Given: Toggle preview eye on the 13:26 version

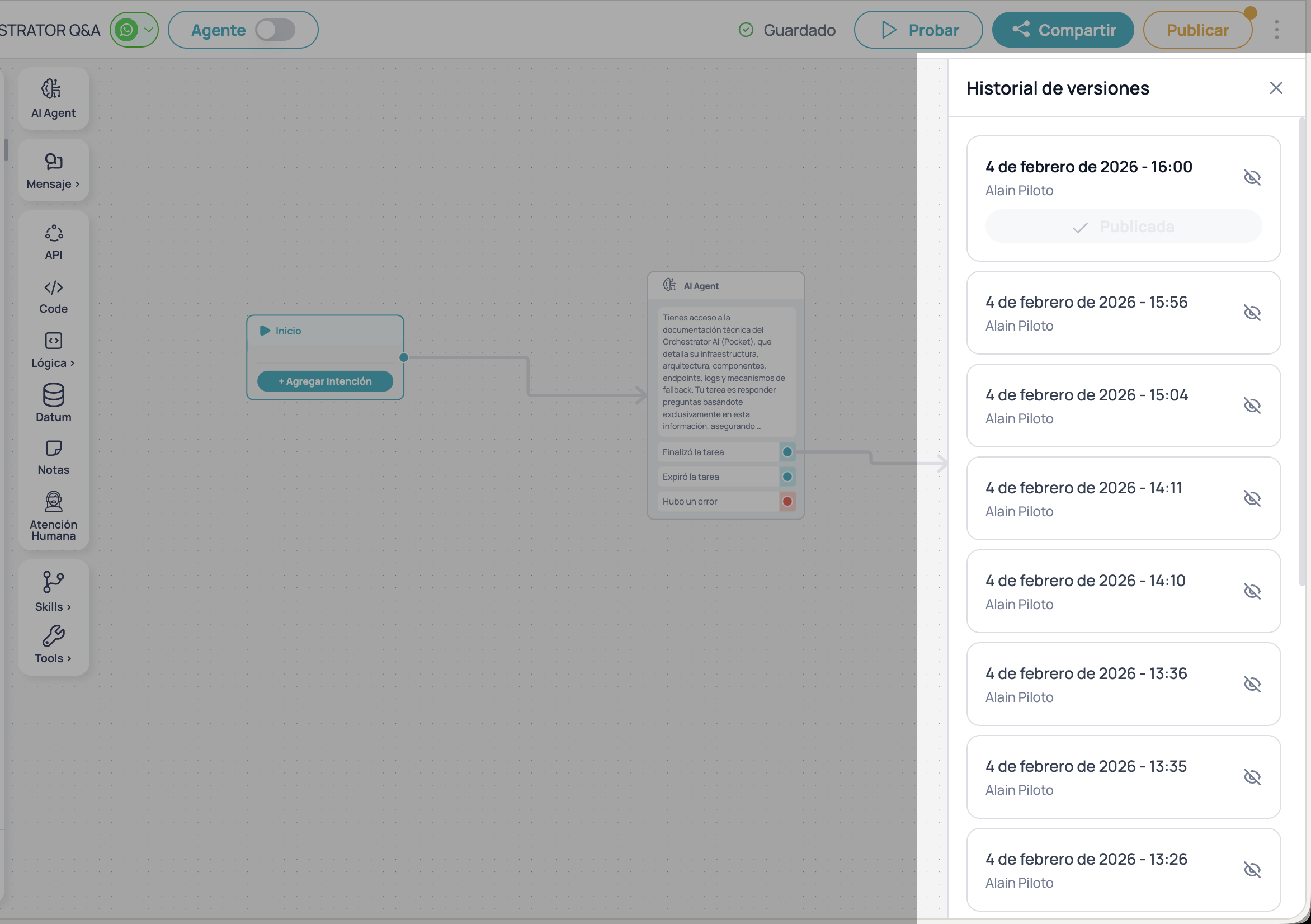Looking at the screenshot, I should pos(1253,869).
